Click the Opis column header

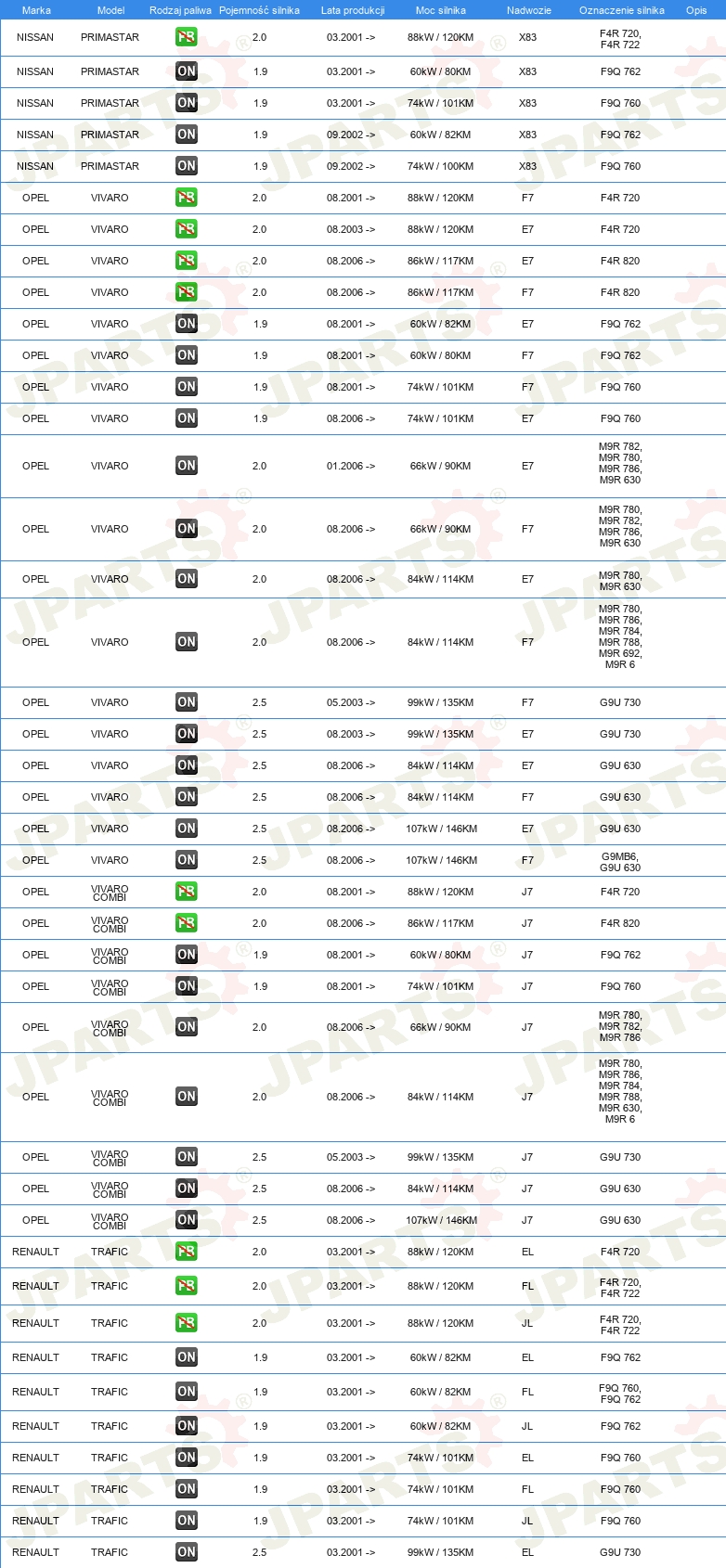pos(696,10)
